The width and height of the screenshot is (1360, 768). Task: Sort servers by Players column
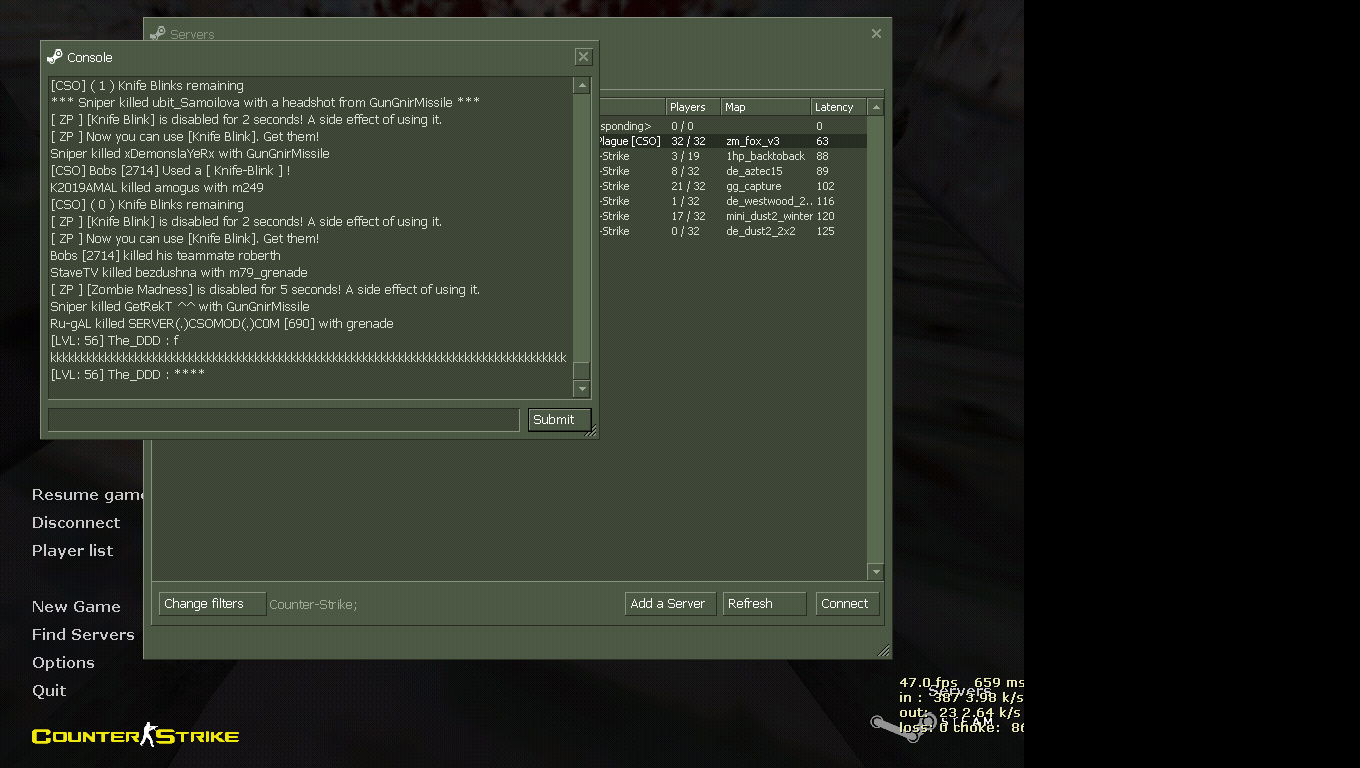click(692, 107)
